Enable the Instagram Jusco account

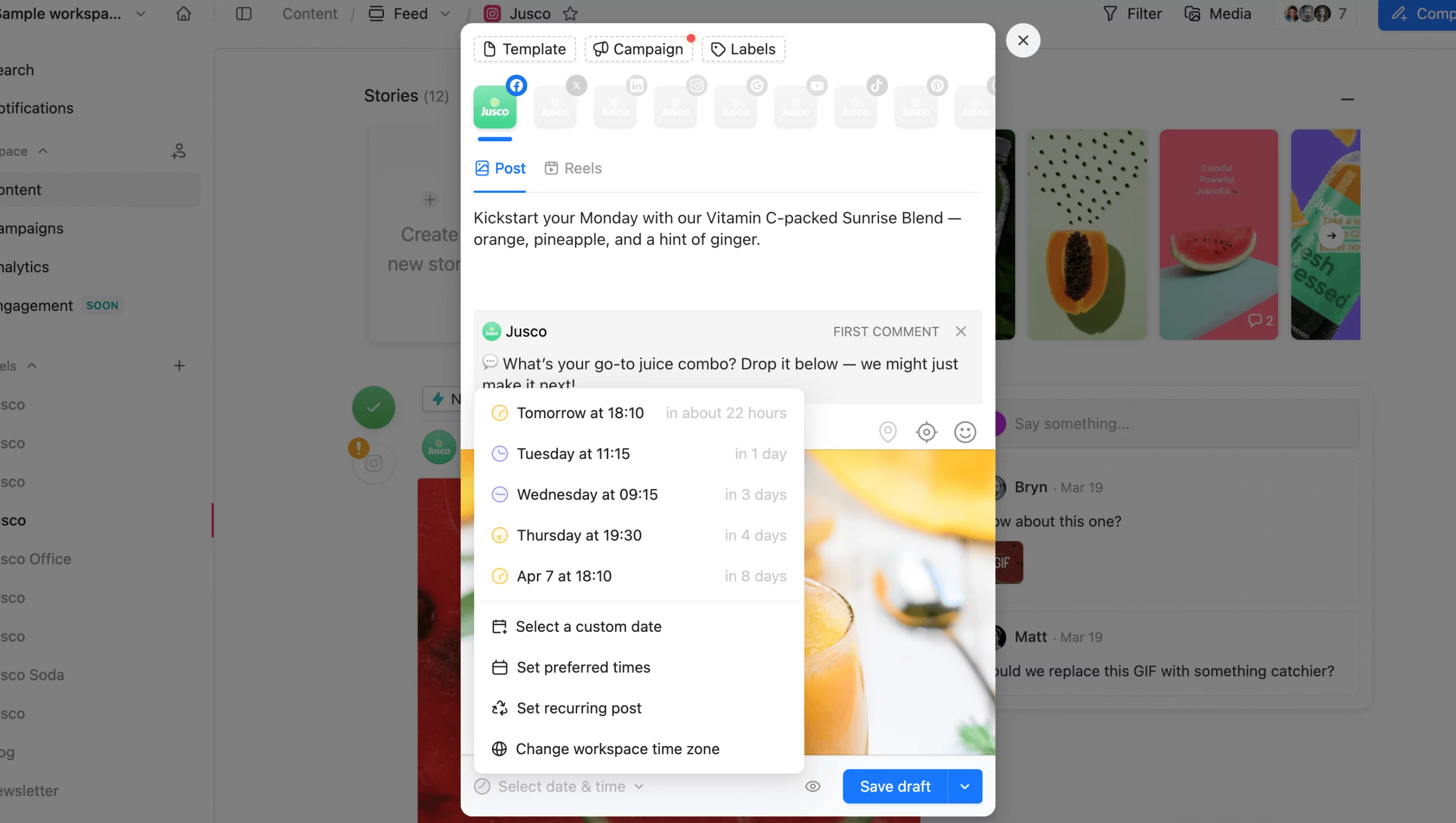pyautogui.click(x=675, y=107)
